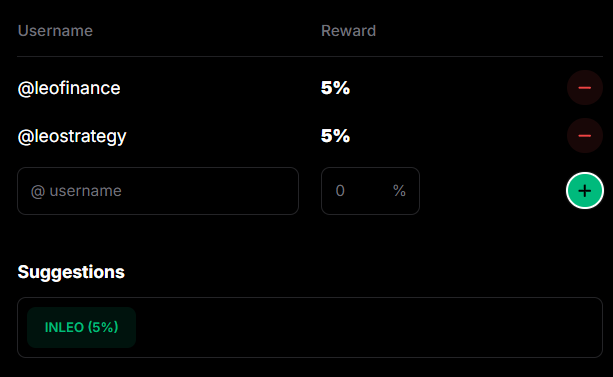Viewport: 613px width, 377px height.
Task: Apply the INLEO (5%) suggestion
Action: (81, 327)
